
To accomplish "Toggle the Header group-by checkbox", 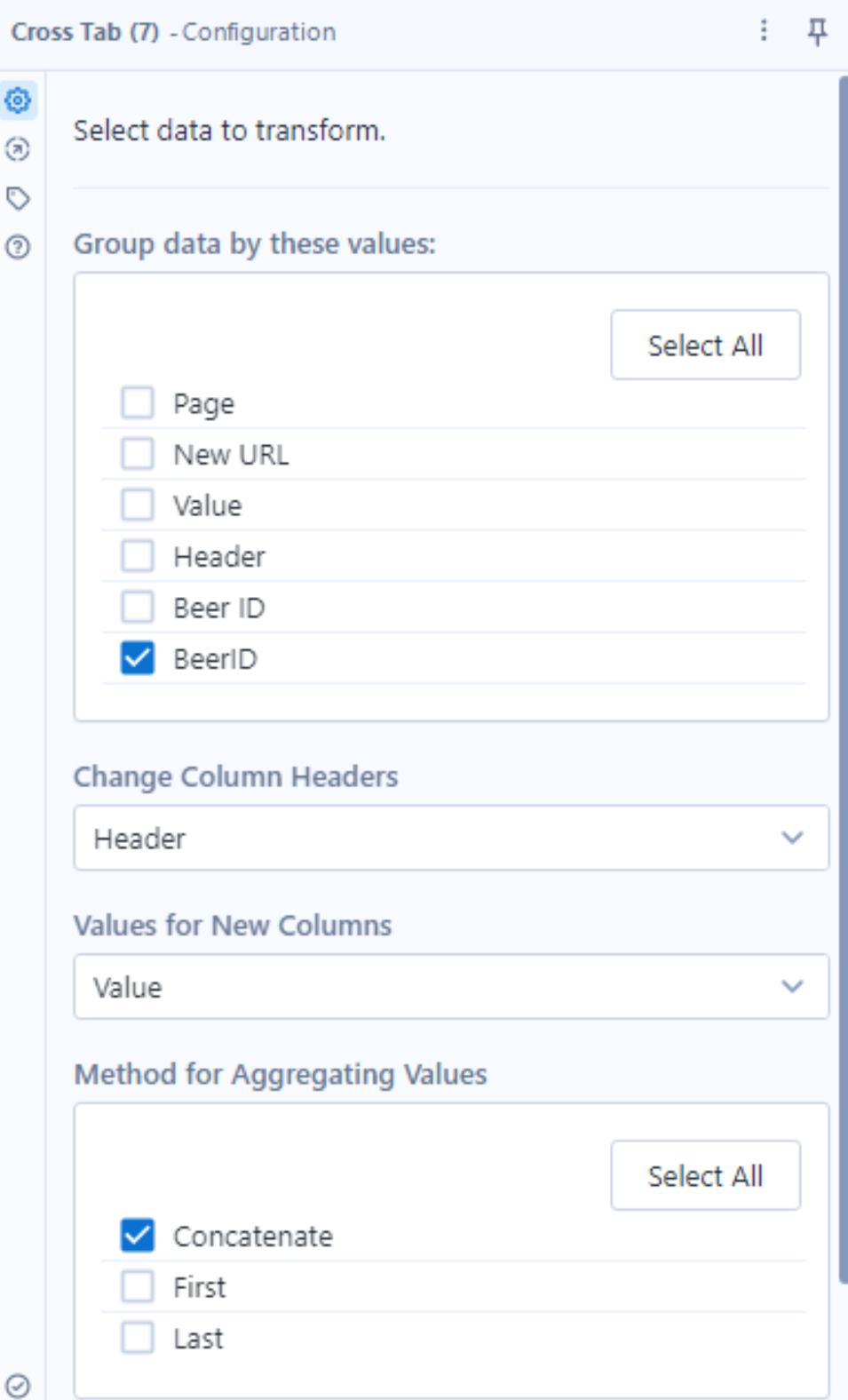I will (138, 557).
